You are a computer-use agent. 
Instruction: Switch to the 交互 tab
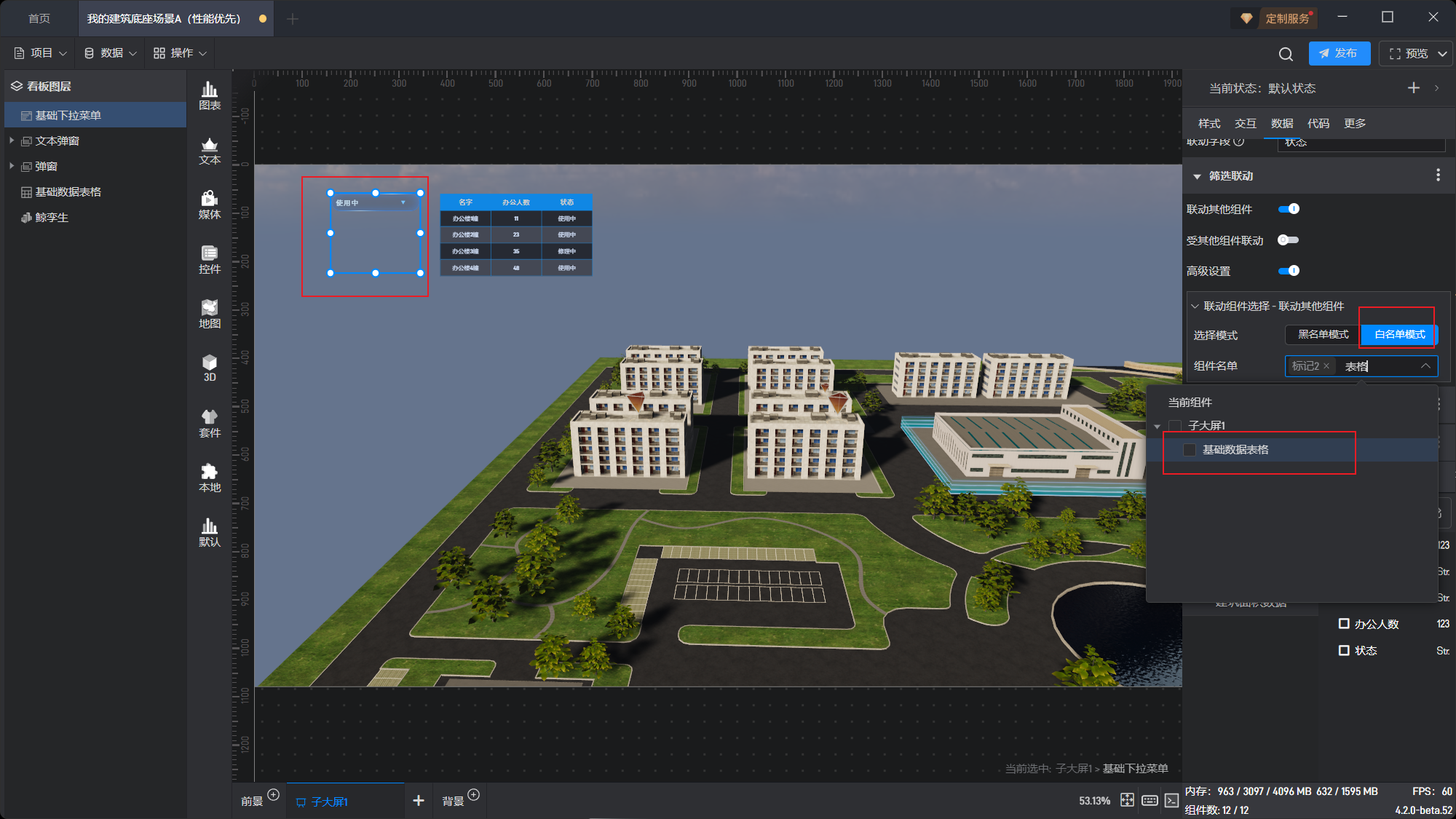(1245, 123)
